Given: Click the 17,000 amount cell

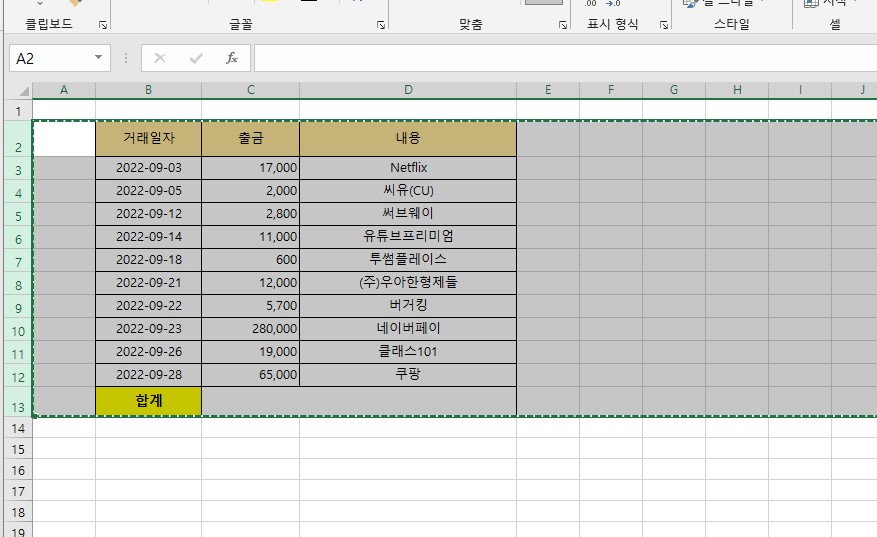Looking at the screenshot, I should coord(251,168).
